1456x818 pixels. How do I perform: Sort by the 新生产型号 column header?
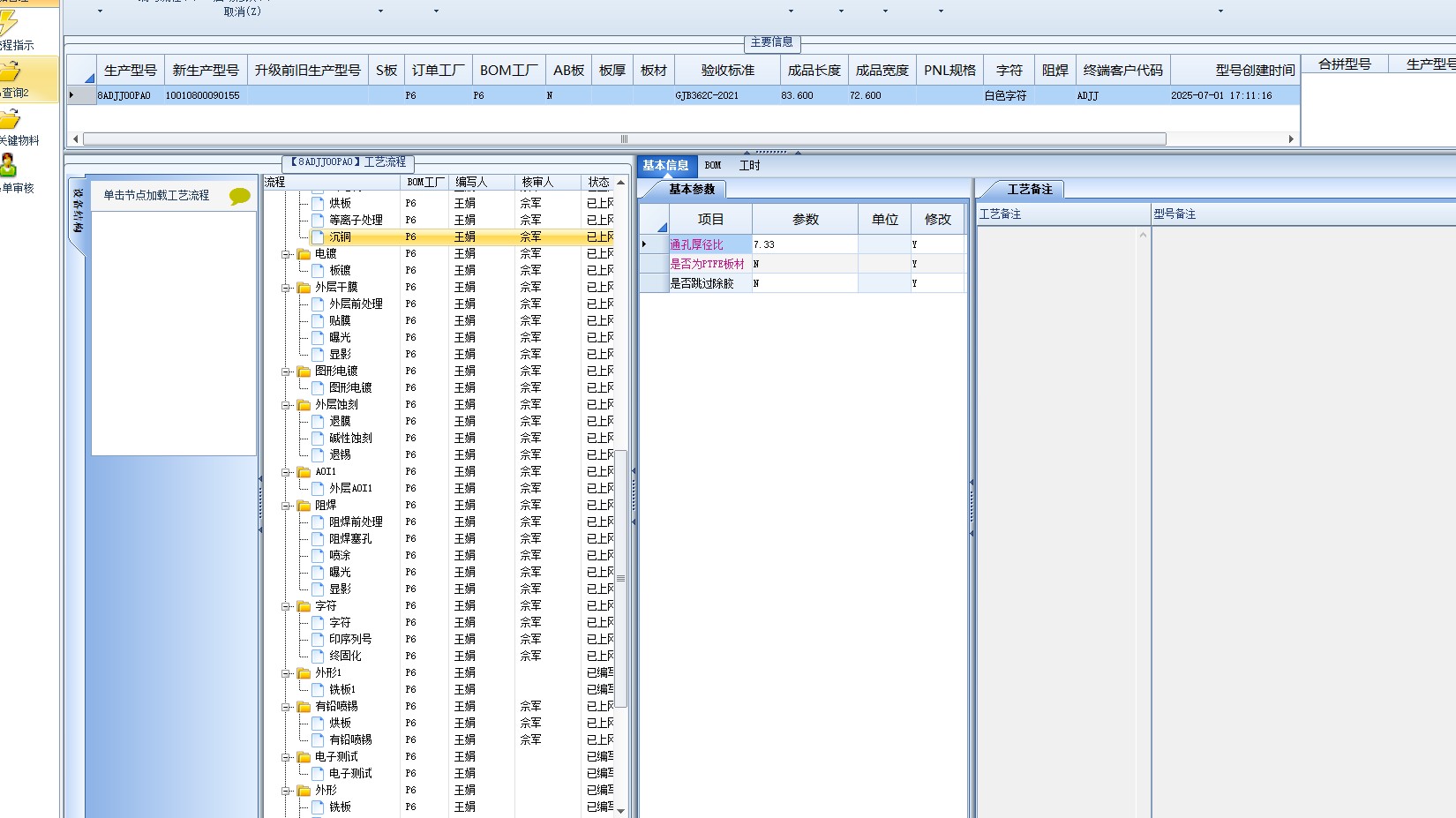coord(206,71)
